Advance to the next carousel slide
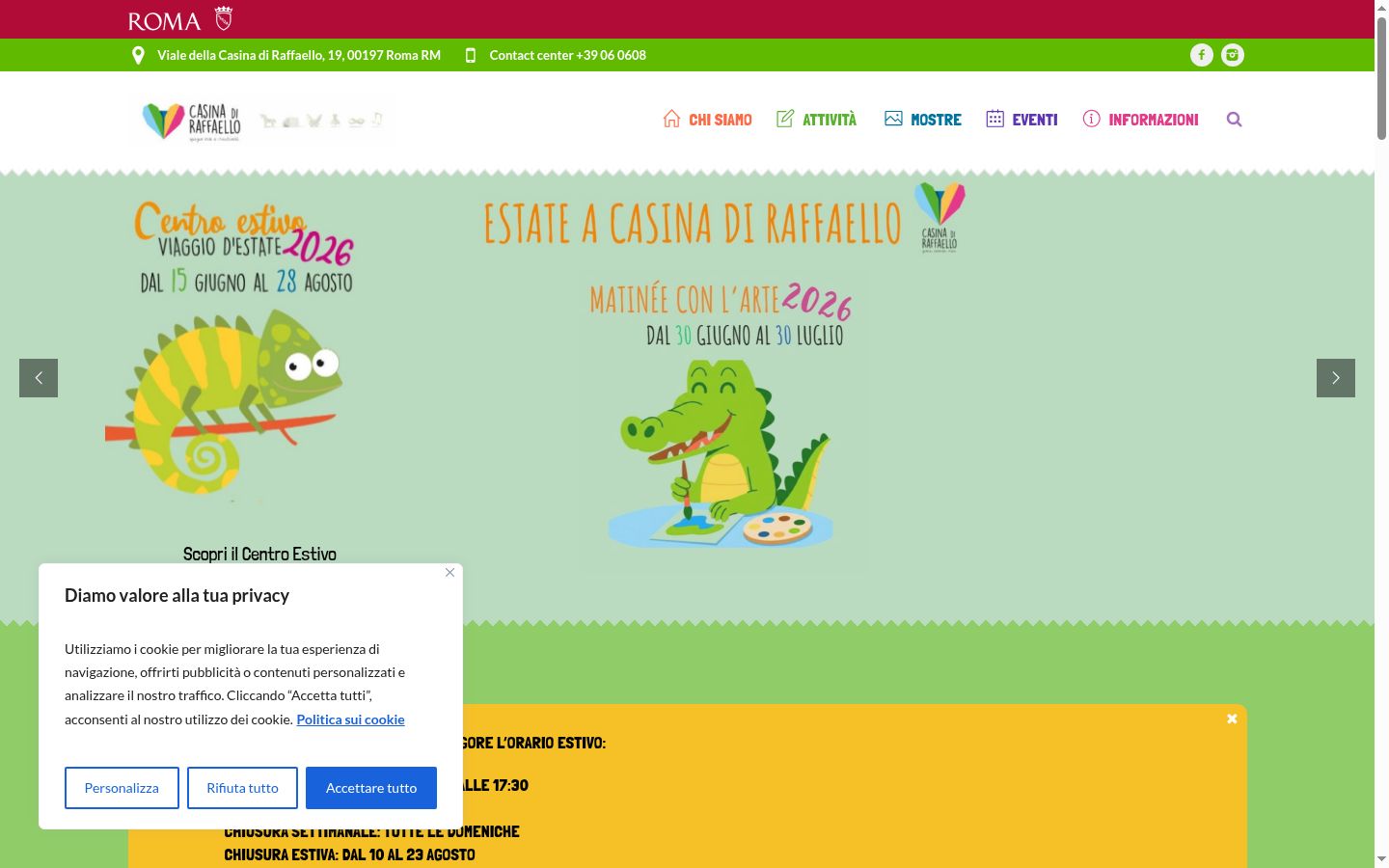1389x868 pixels. [x=1336, y=378]
